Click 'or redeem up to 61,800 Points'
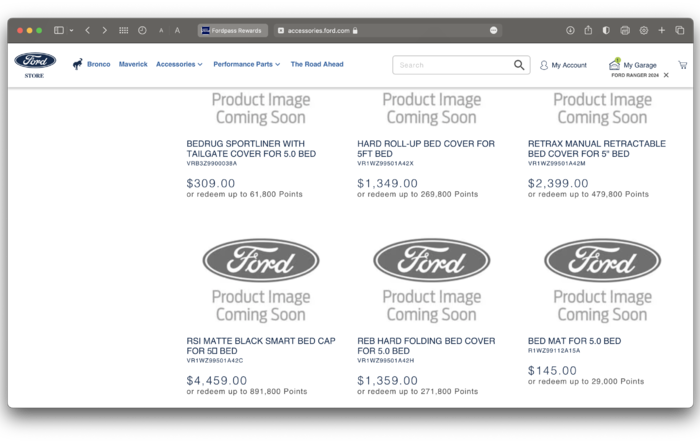Screen dimensions: 700x443 click(x=244, y=194)
